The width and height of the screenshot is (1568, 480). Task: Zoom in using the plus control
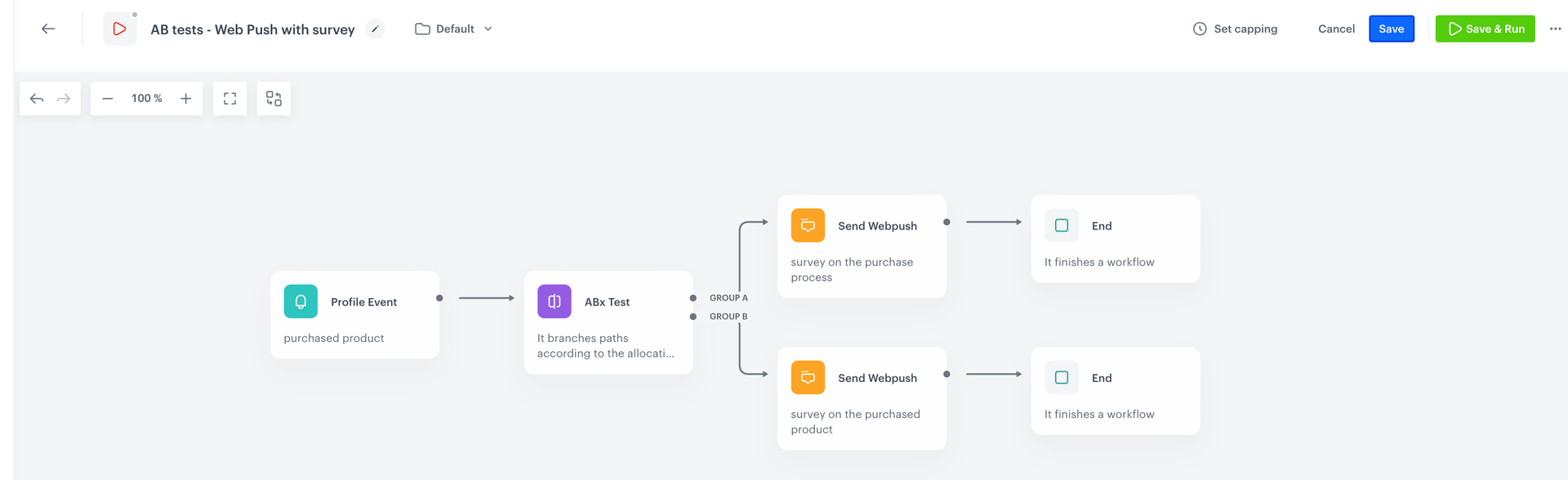pos(186,98)
